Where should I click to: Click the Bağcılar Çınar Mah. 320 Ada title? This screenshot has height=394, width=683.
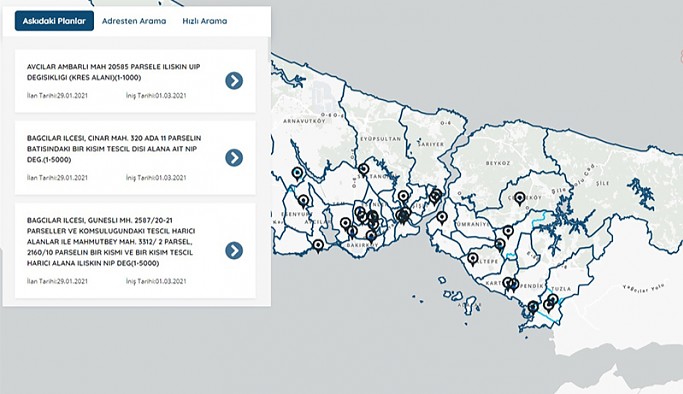[x=114, y=149]
